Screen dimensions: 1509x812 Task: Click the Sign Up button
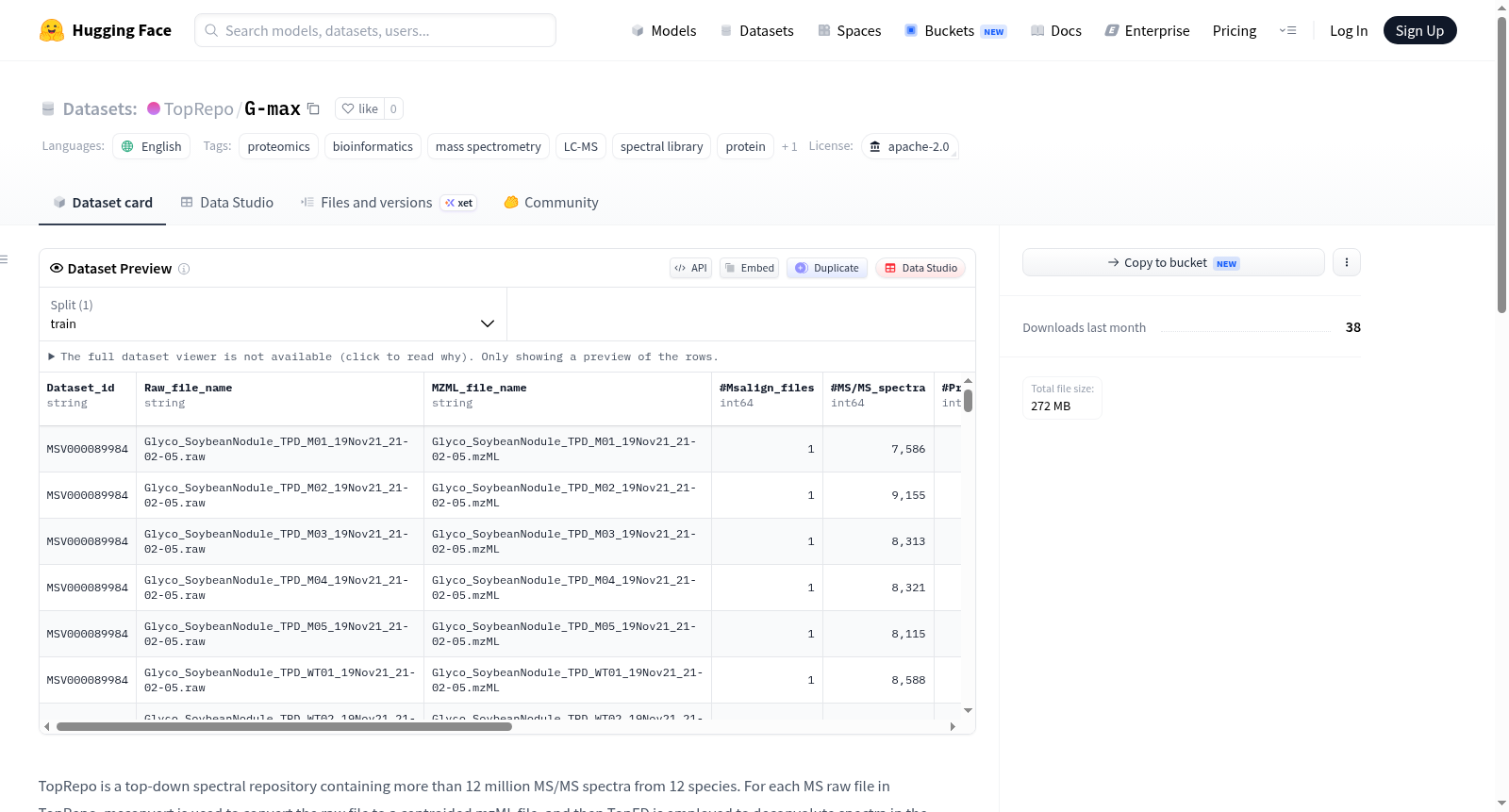pos(1420,30)
